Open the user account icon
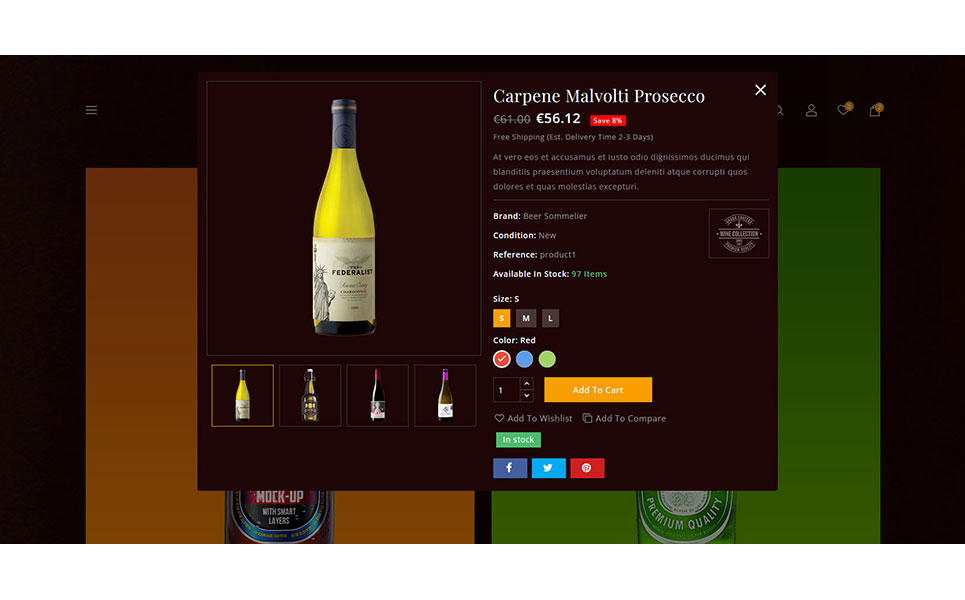Viewport: 965px width, 600px height. click(x=811, y=110)
